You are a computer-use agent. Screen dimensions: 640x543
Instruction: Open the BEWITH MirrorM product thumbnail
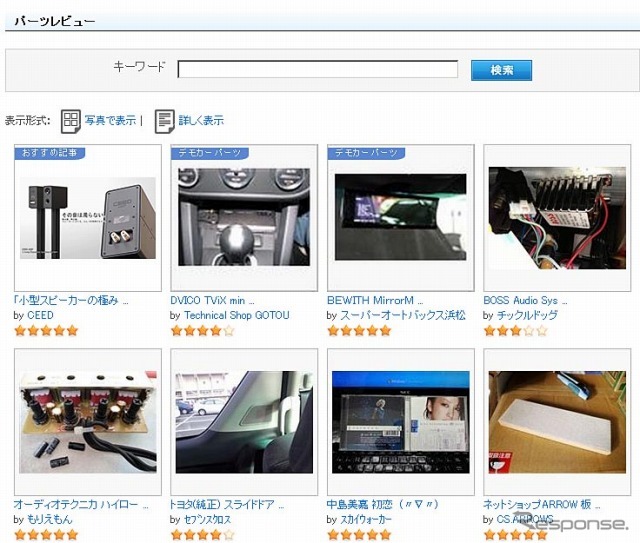pyautogui.click(x=400, y=218)
